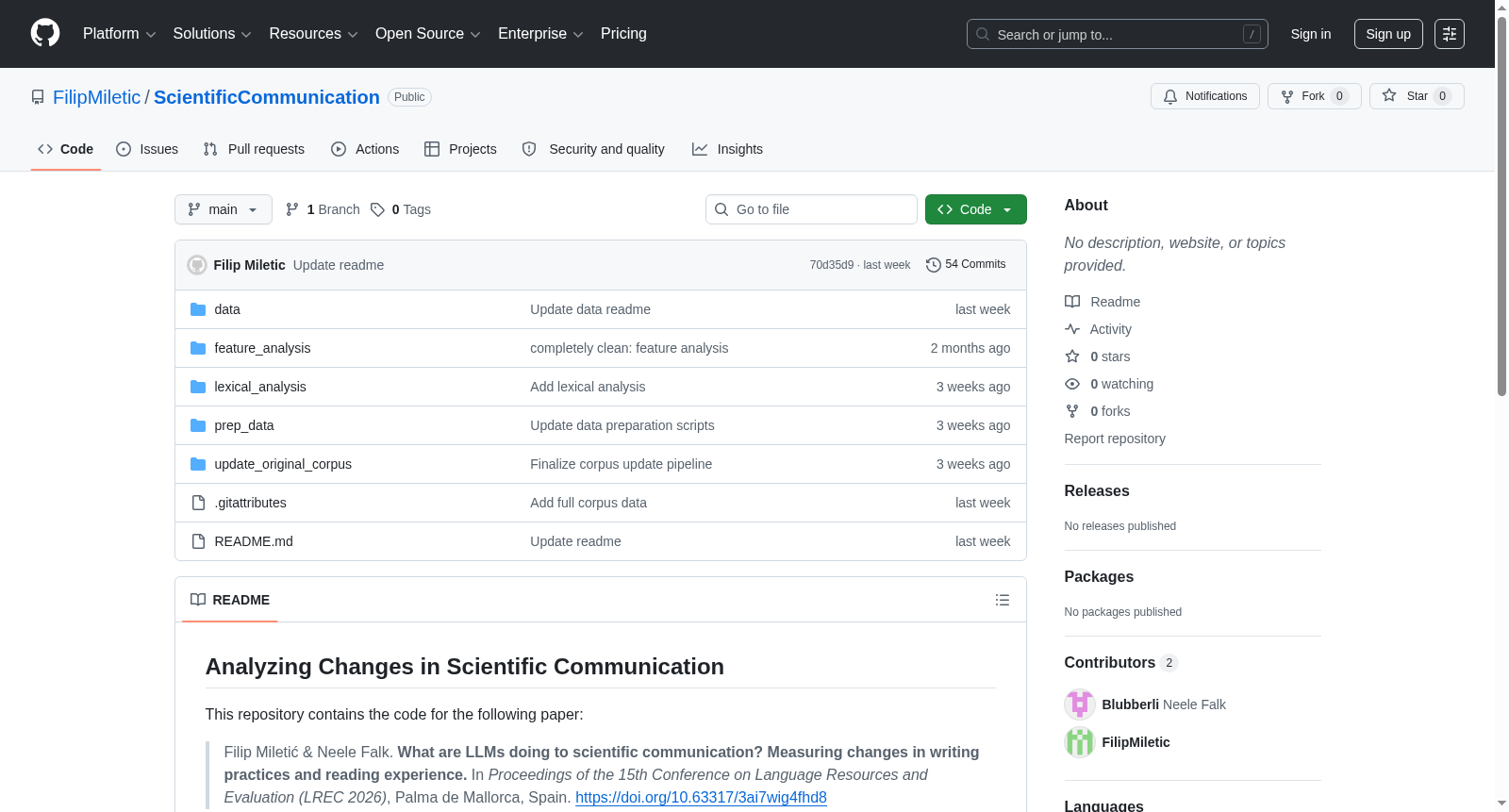This screenshot has height=812, width=1509.
Task: Expand the Open Source menu
Action: tap(428, 34)
